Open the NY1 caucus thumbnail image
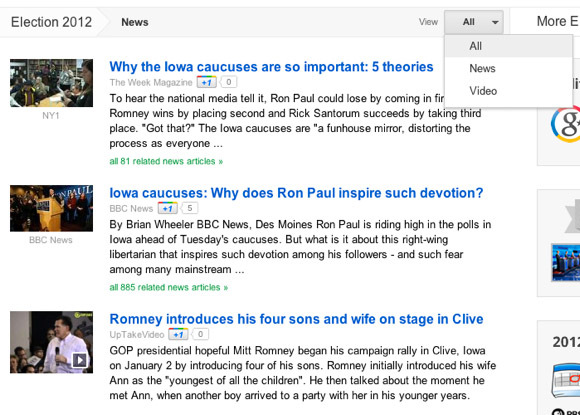This screenshot has width=580, height=415. click(51, 83)
